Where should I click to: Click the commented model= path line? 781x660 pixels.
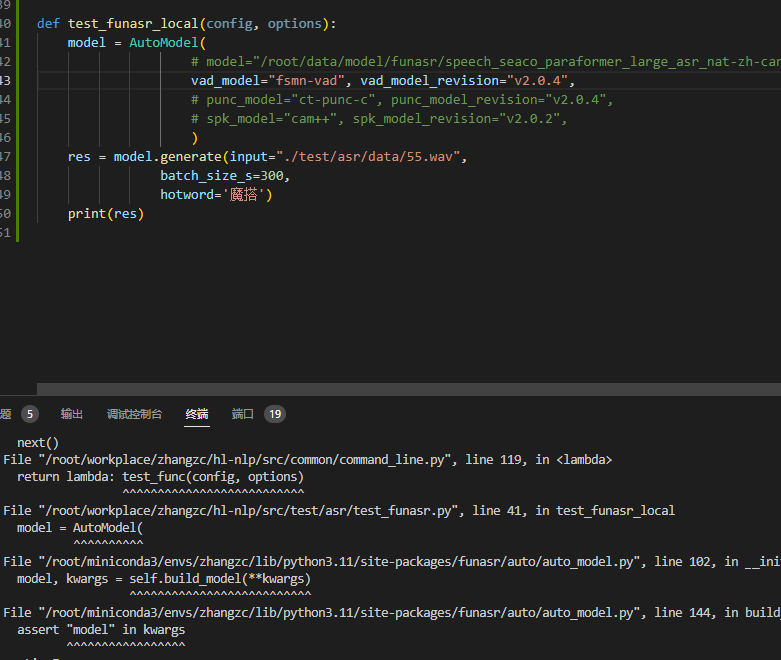[x=486, y=62]
